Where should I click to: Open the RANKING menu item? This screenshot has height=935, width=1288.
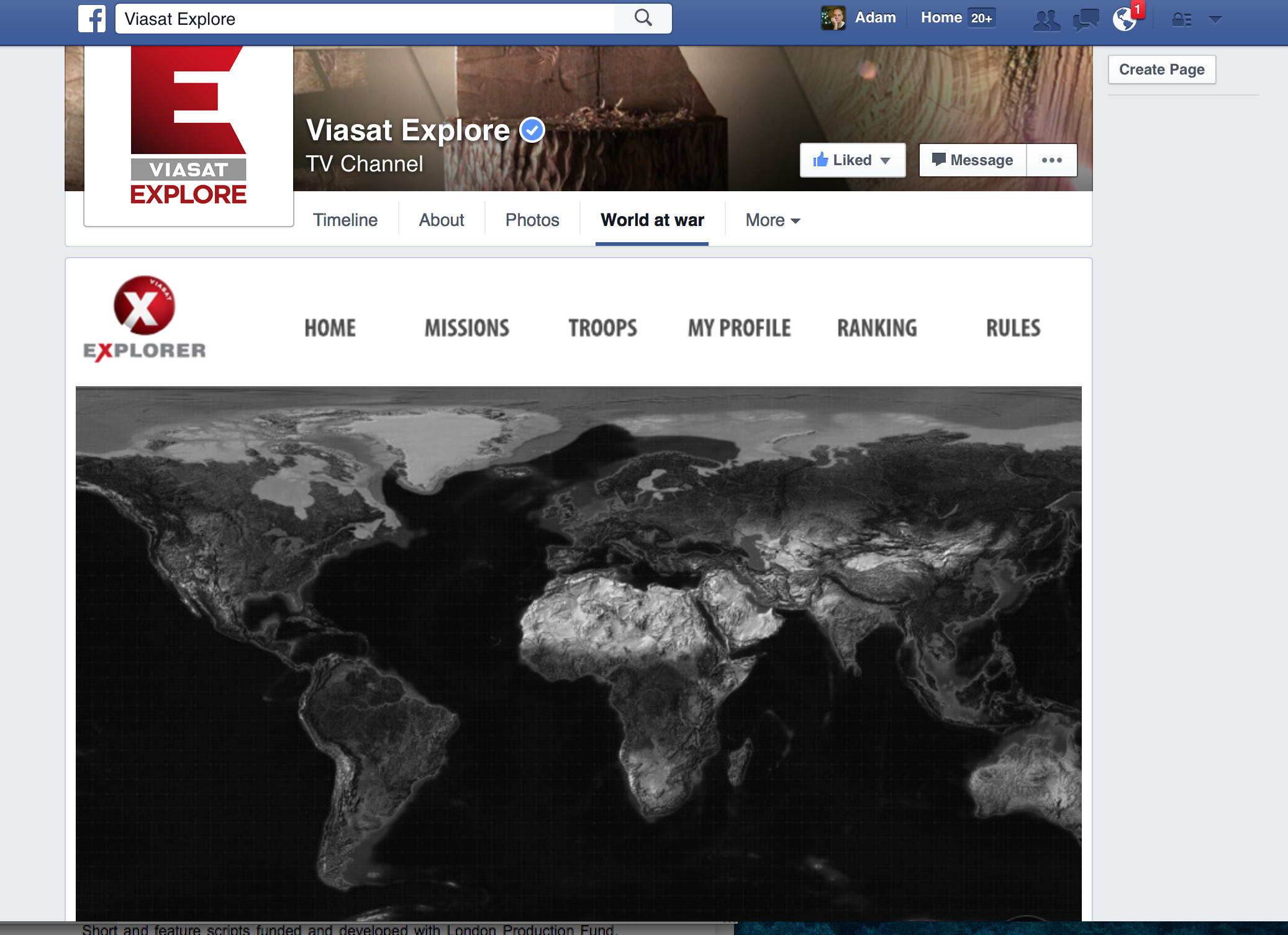876,328
